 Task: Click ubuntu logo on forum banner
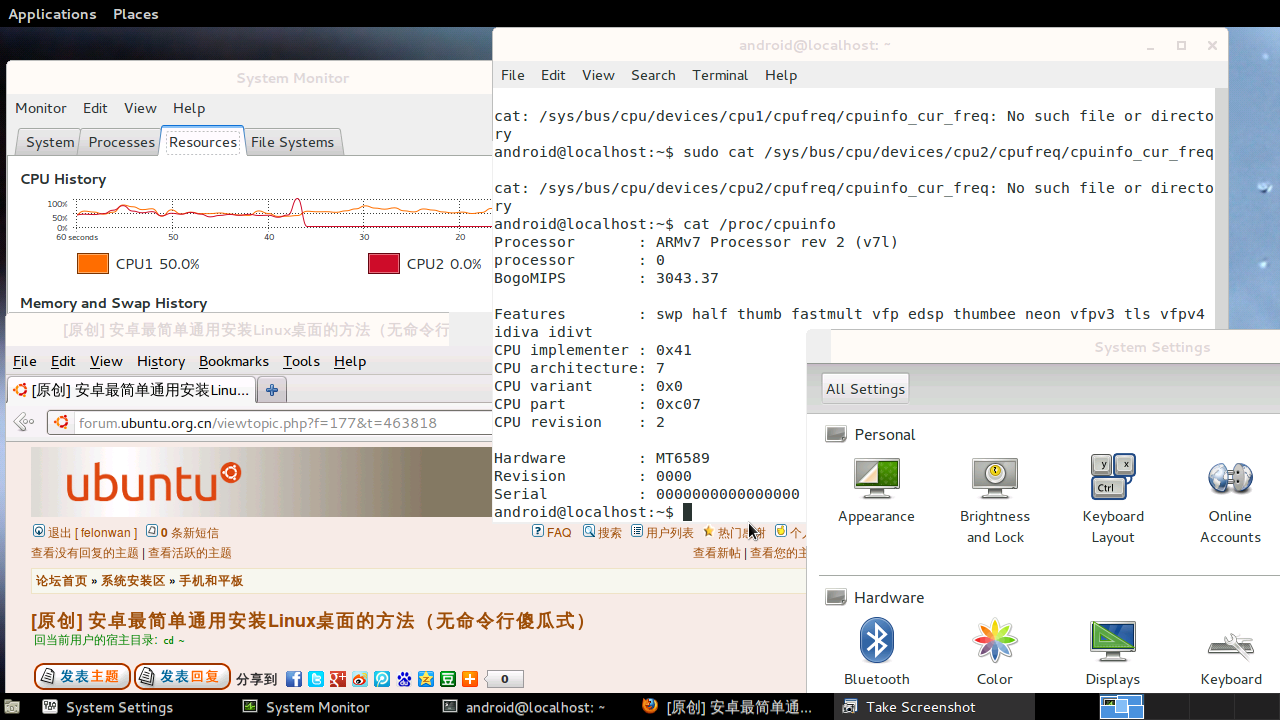click(x=153, y=482)
